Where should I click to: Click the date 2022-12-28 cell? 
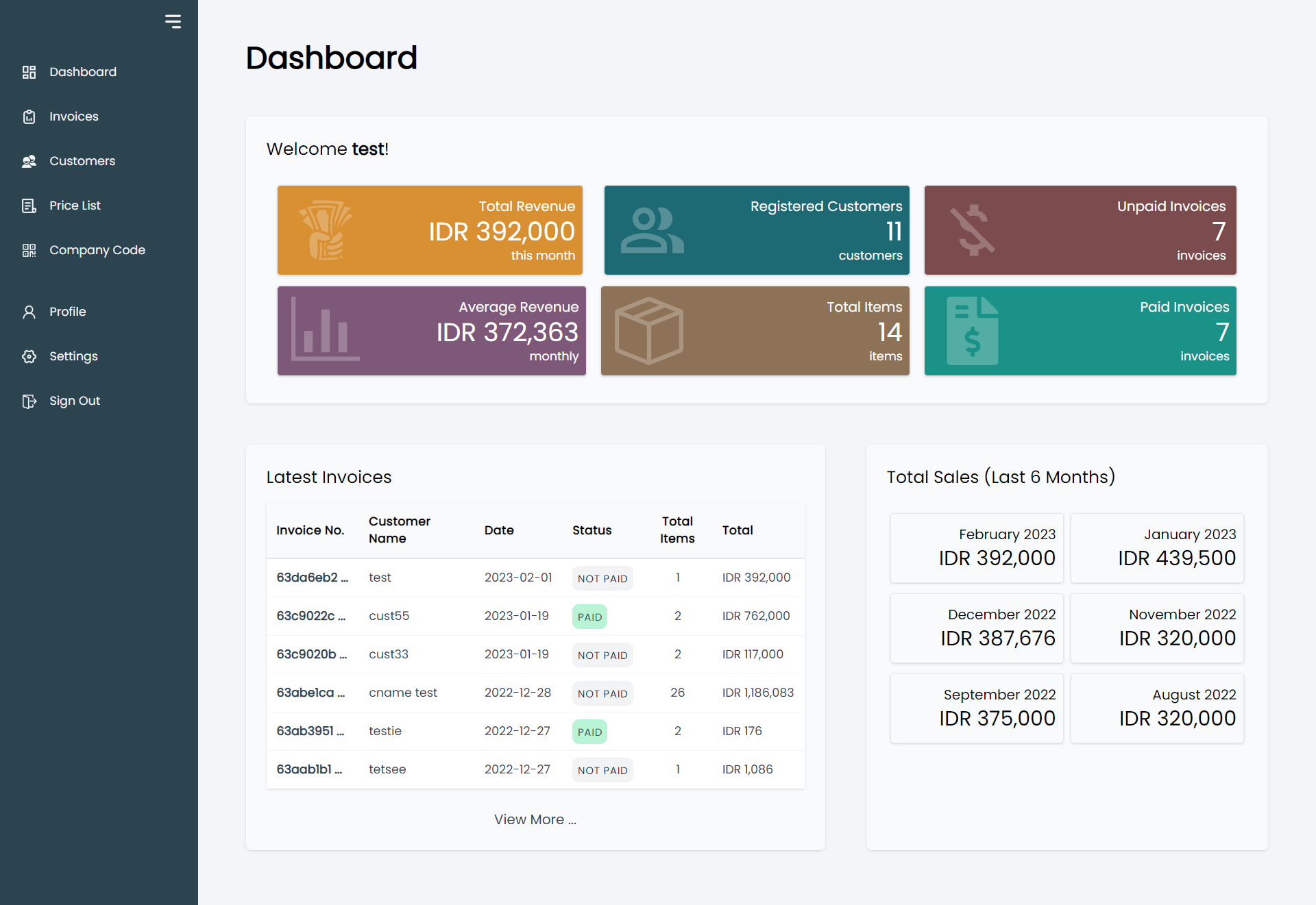(x=517, y=693)
